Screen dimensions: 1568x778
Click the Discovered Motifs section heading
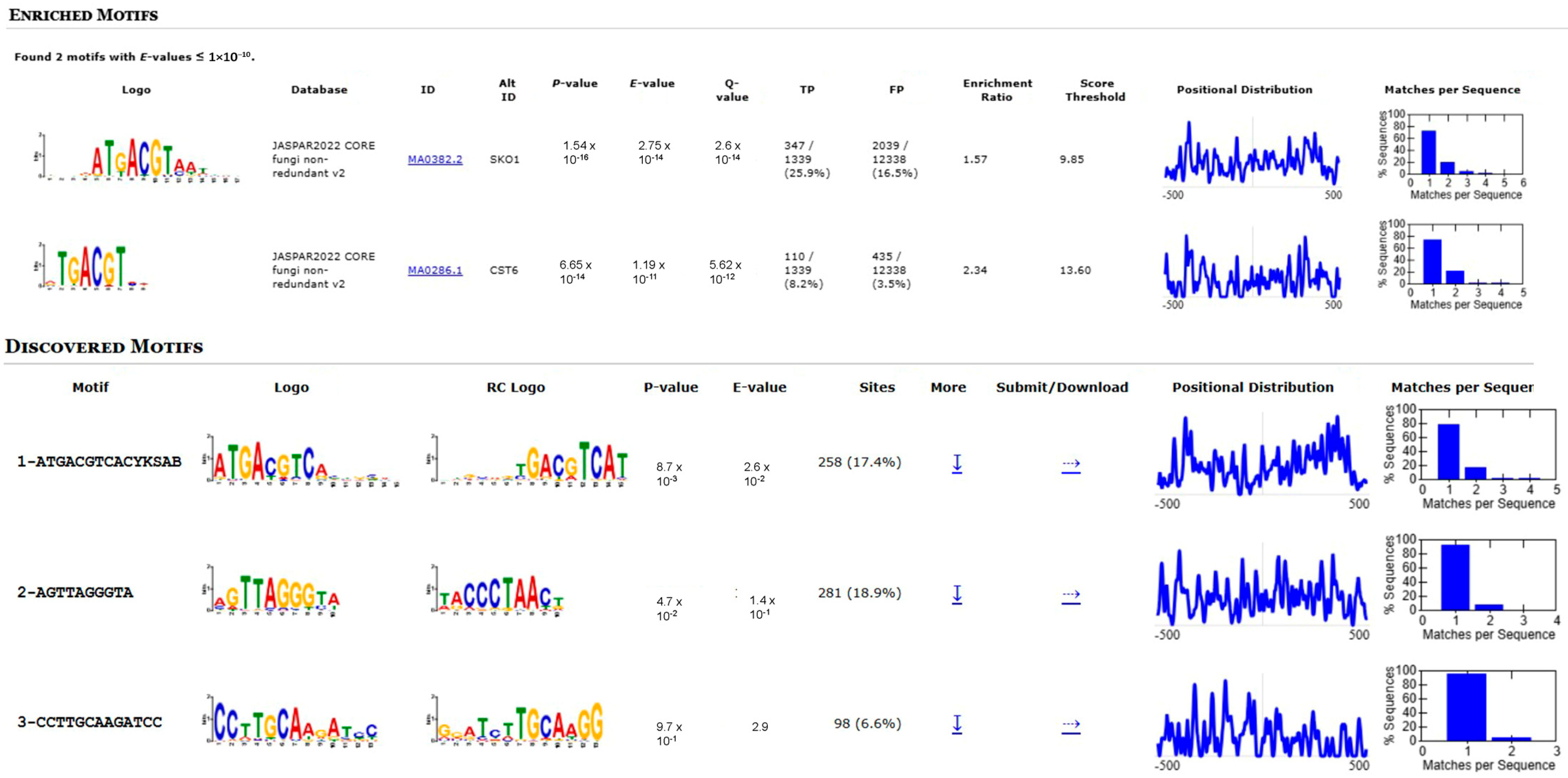104,346
